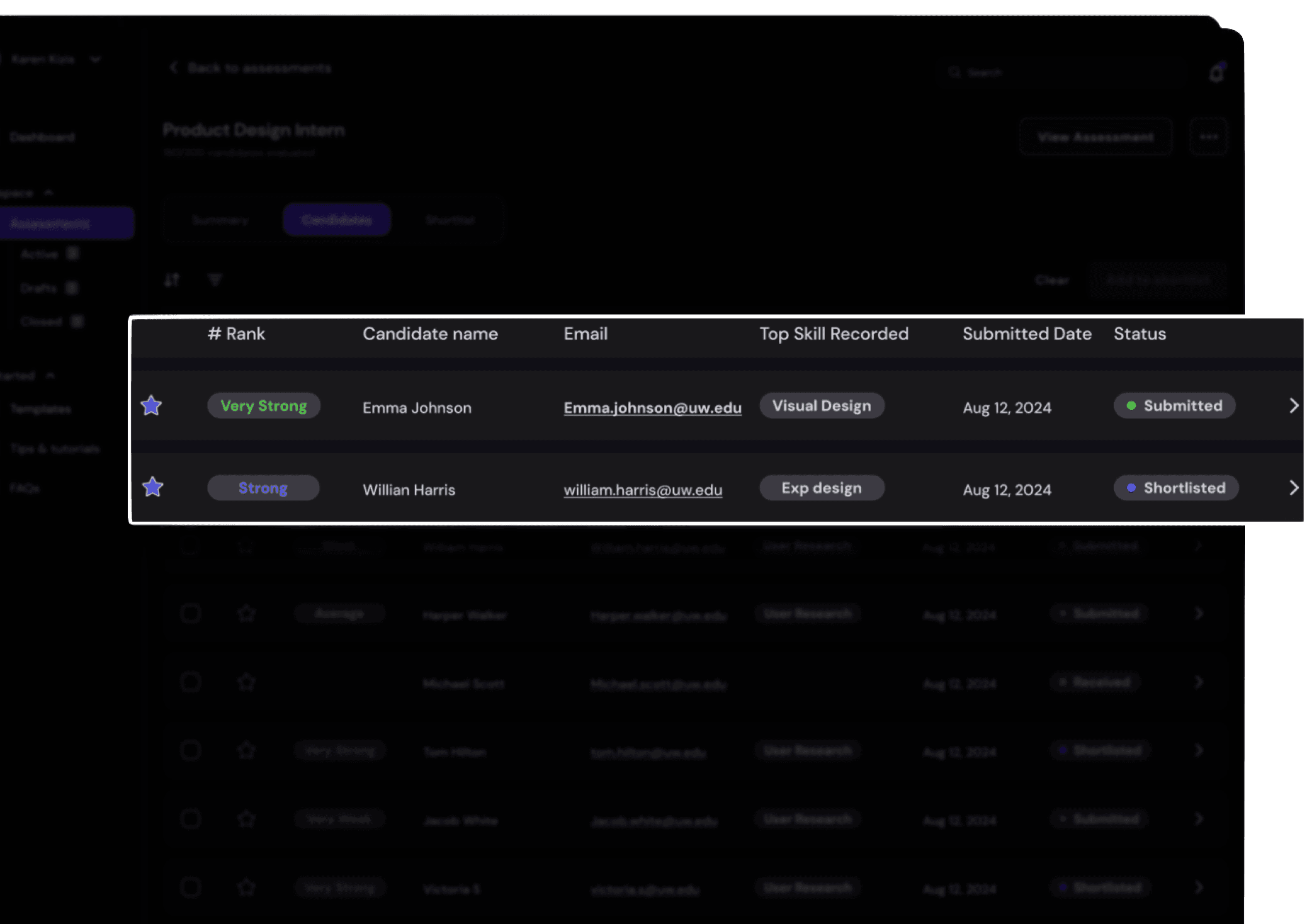Switch to the Candidates tab
This screenshot has width=1307, height=924.
(x=336, y=220)
